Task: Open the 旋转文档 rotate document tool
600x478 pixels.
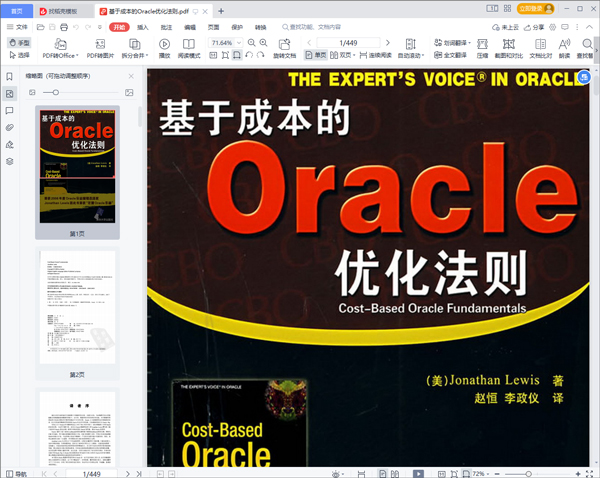Action: tap(284, 48)
